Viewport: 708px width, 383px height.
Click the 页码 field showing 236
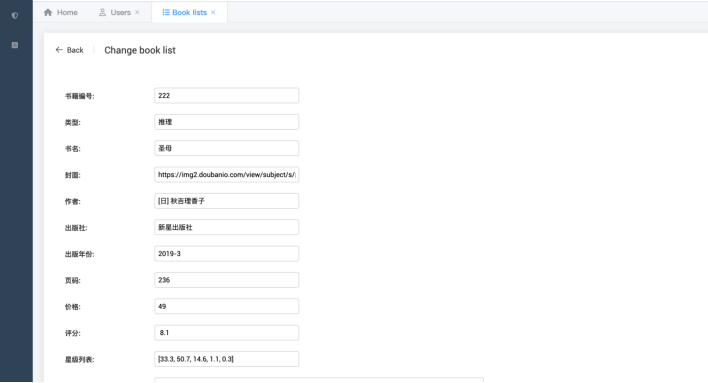tap(227, 280)
